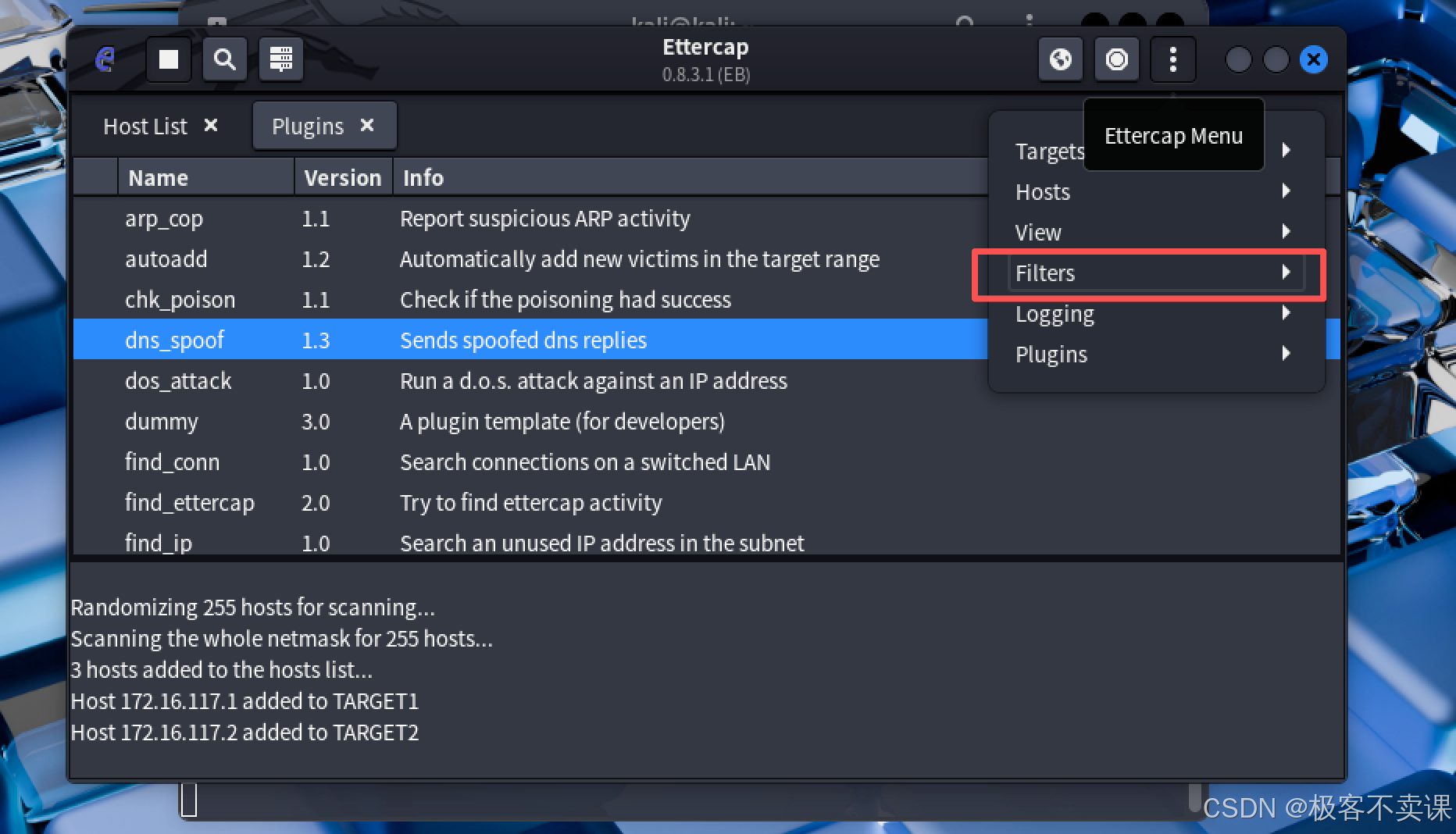Open the Ettercap three-dot menu

(1173, 59)
